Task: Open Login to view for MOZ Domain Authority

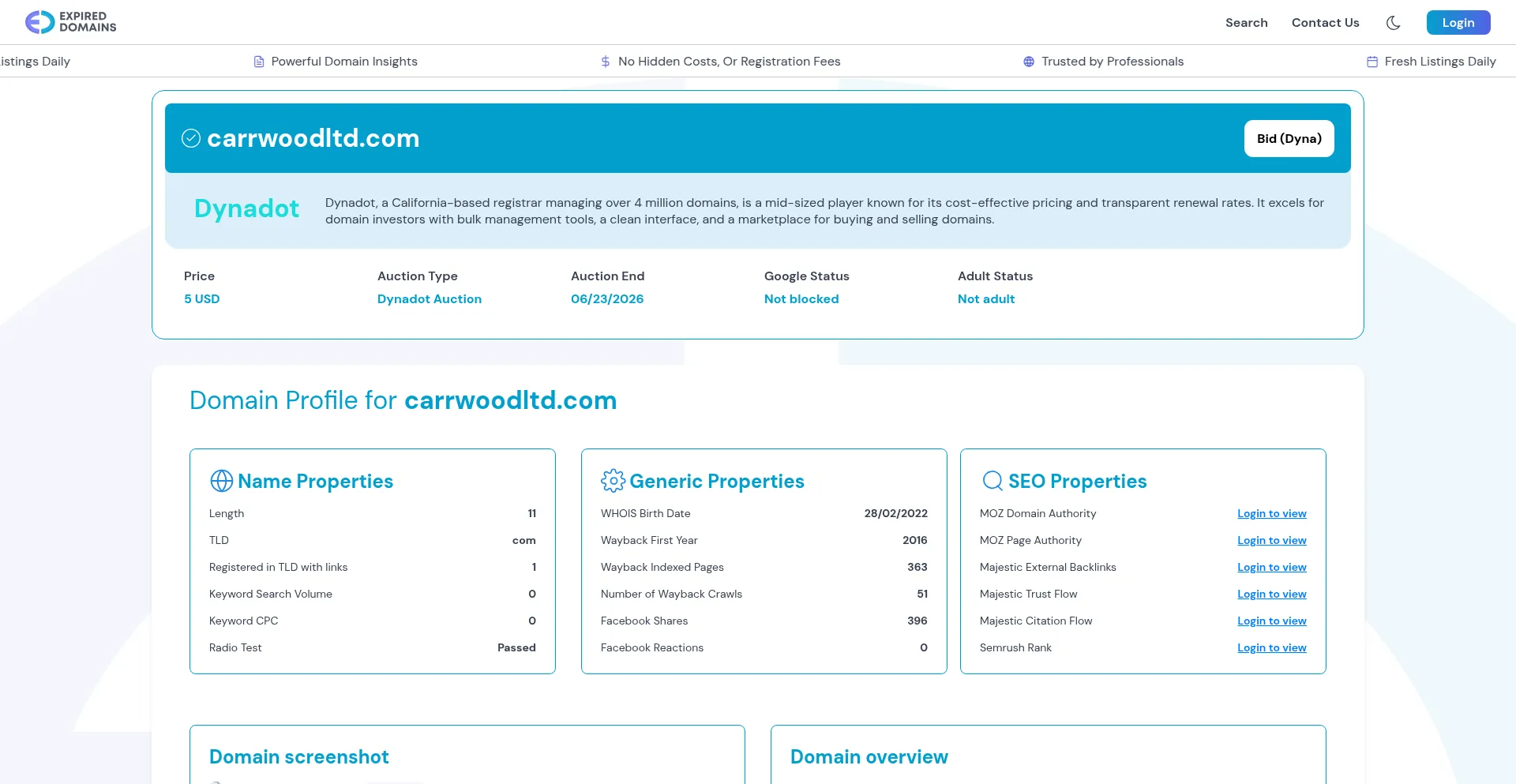Action: coord(1271,514)
